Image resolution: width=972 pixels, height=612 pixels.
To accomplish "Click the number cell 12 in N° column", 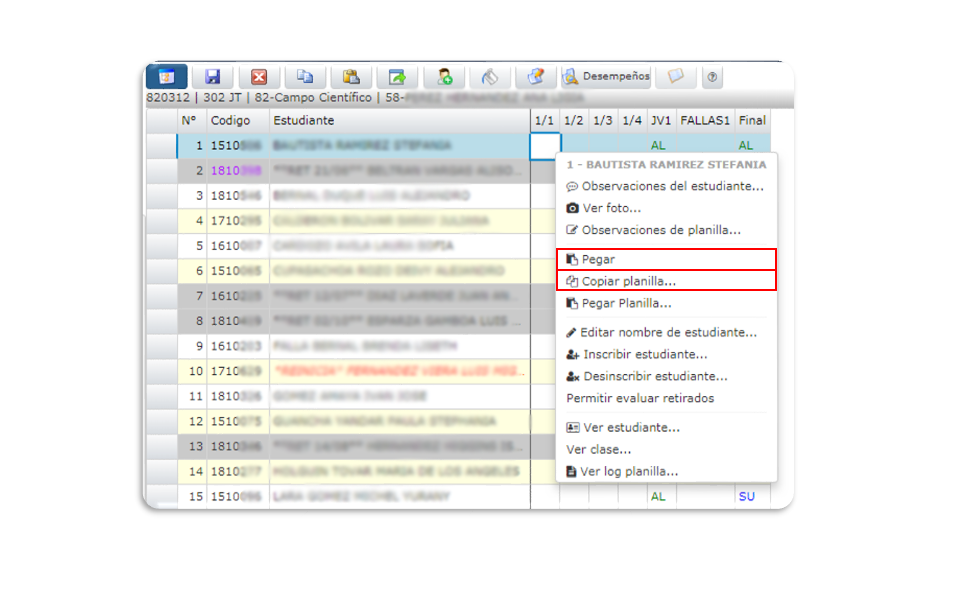I will (192, 422).
